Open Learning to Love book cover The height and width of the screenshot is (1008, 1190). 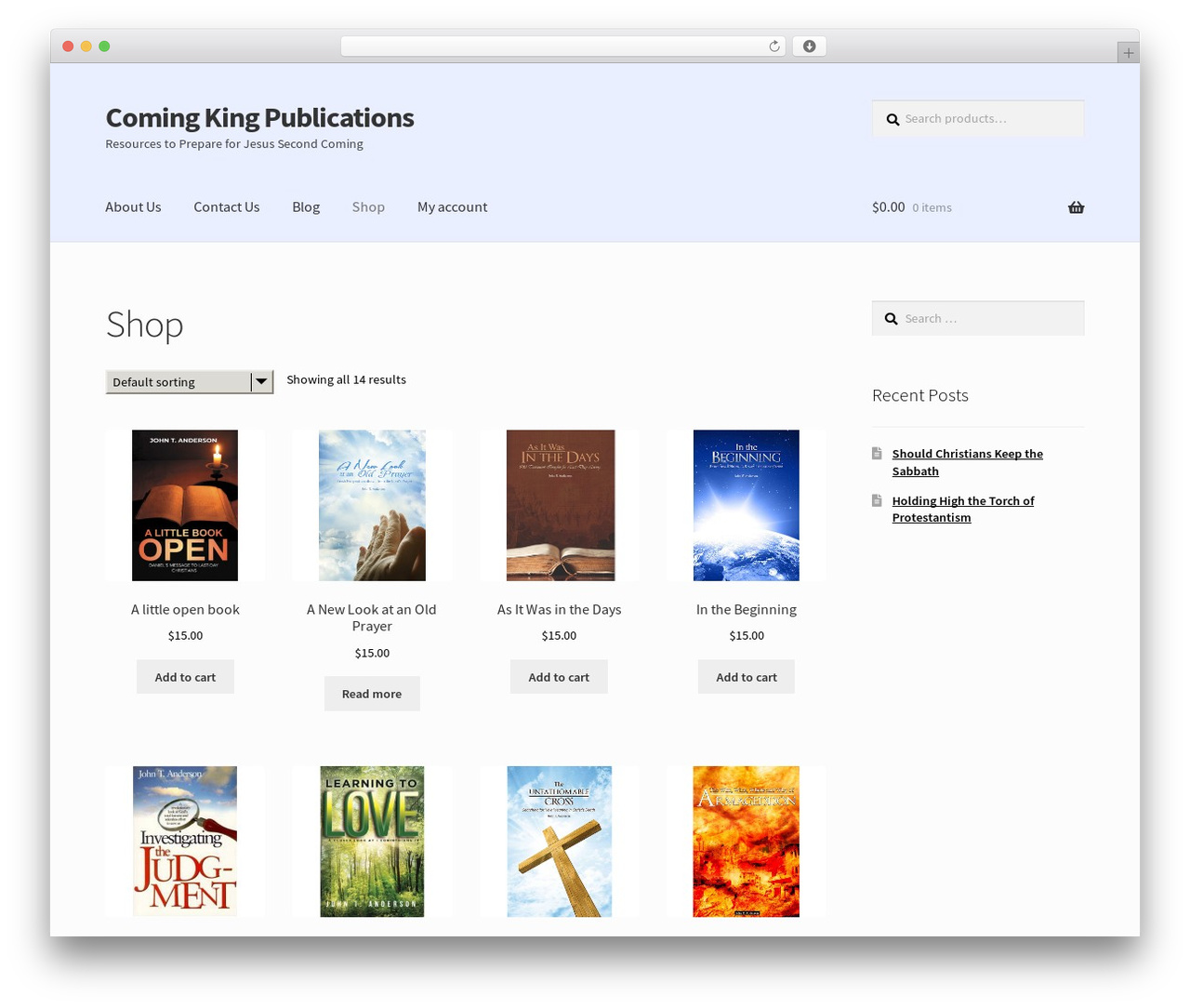click(x=372, y=842)
